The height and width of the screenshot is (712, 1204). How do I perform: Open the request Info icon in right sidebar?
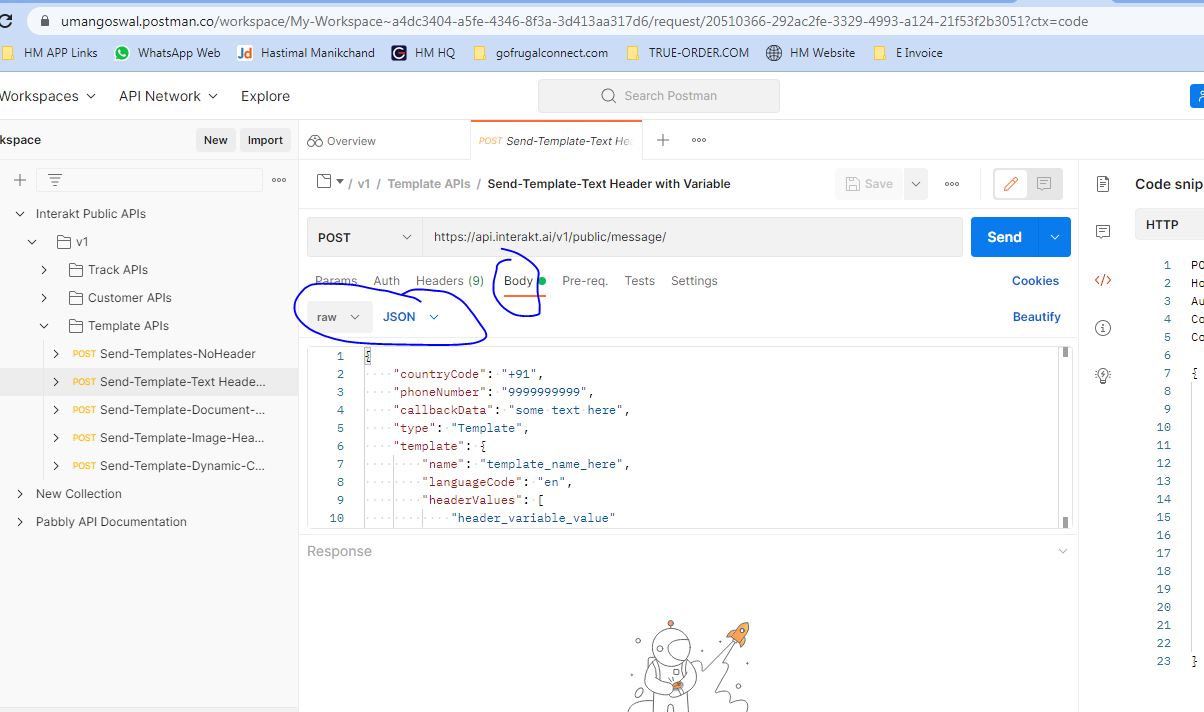pyautogui.click(x=1103, y=328)
